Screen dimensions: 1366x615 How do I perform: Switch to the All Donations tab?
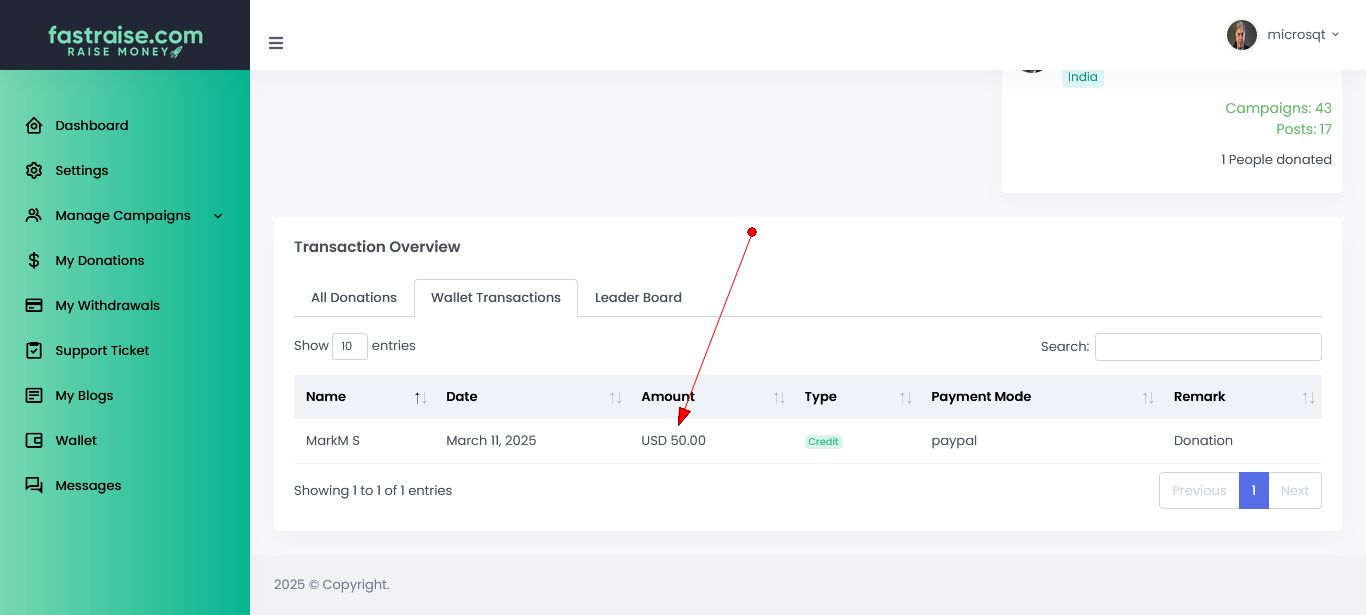pos(354,298)
